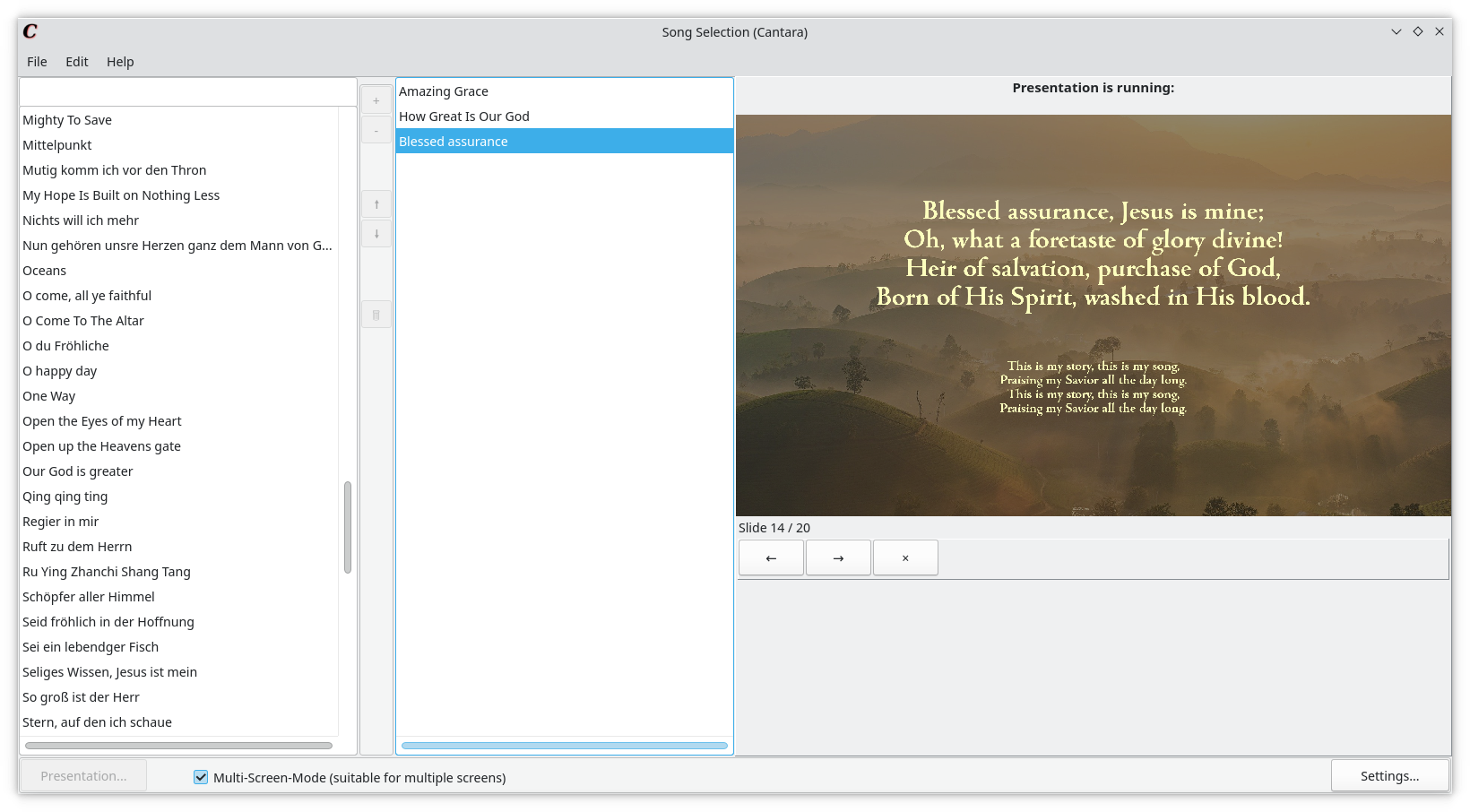Screen dimensions: 1470x812
Task: Select Oceans in song library
Action: tap(178, 271)
